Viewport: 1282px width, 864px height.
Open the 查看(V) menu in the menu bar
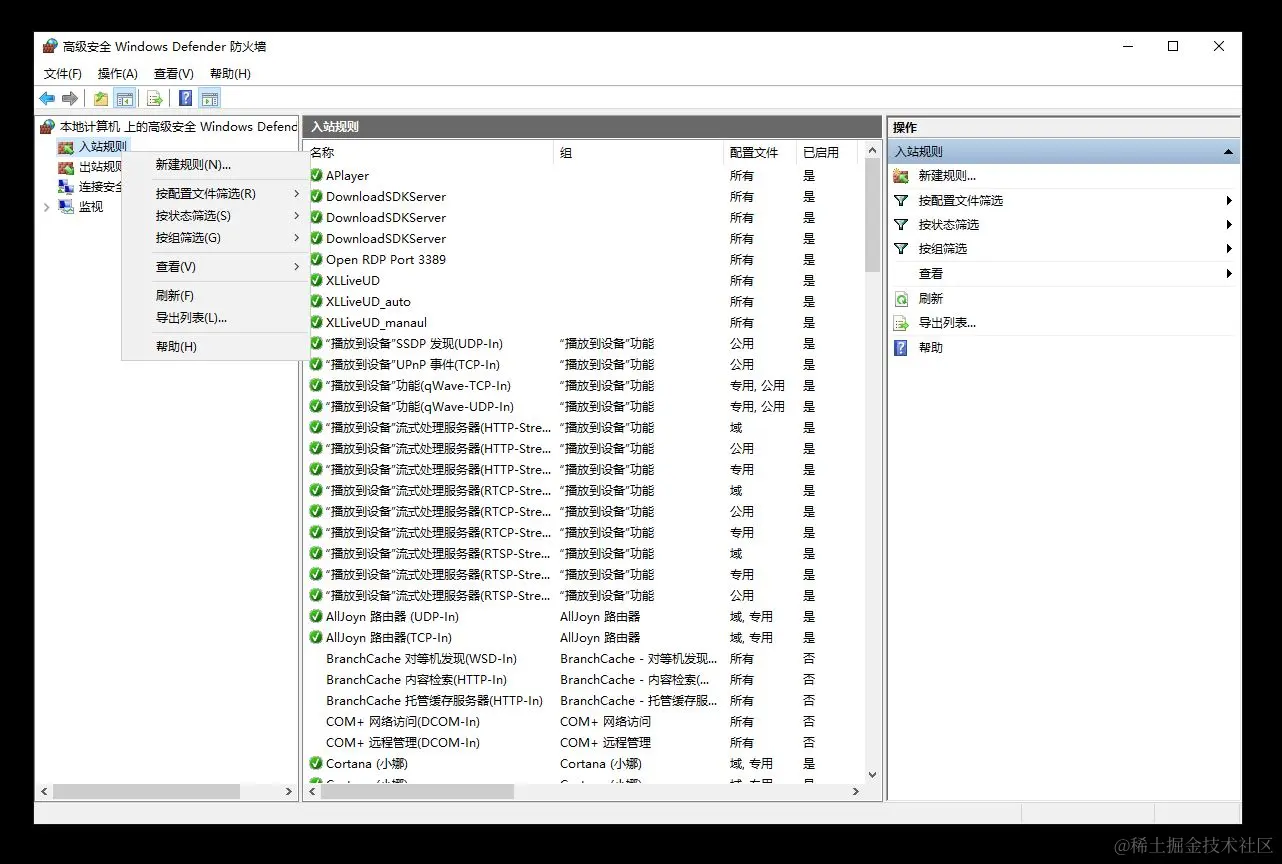tap(174, 73)
